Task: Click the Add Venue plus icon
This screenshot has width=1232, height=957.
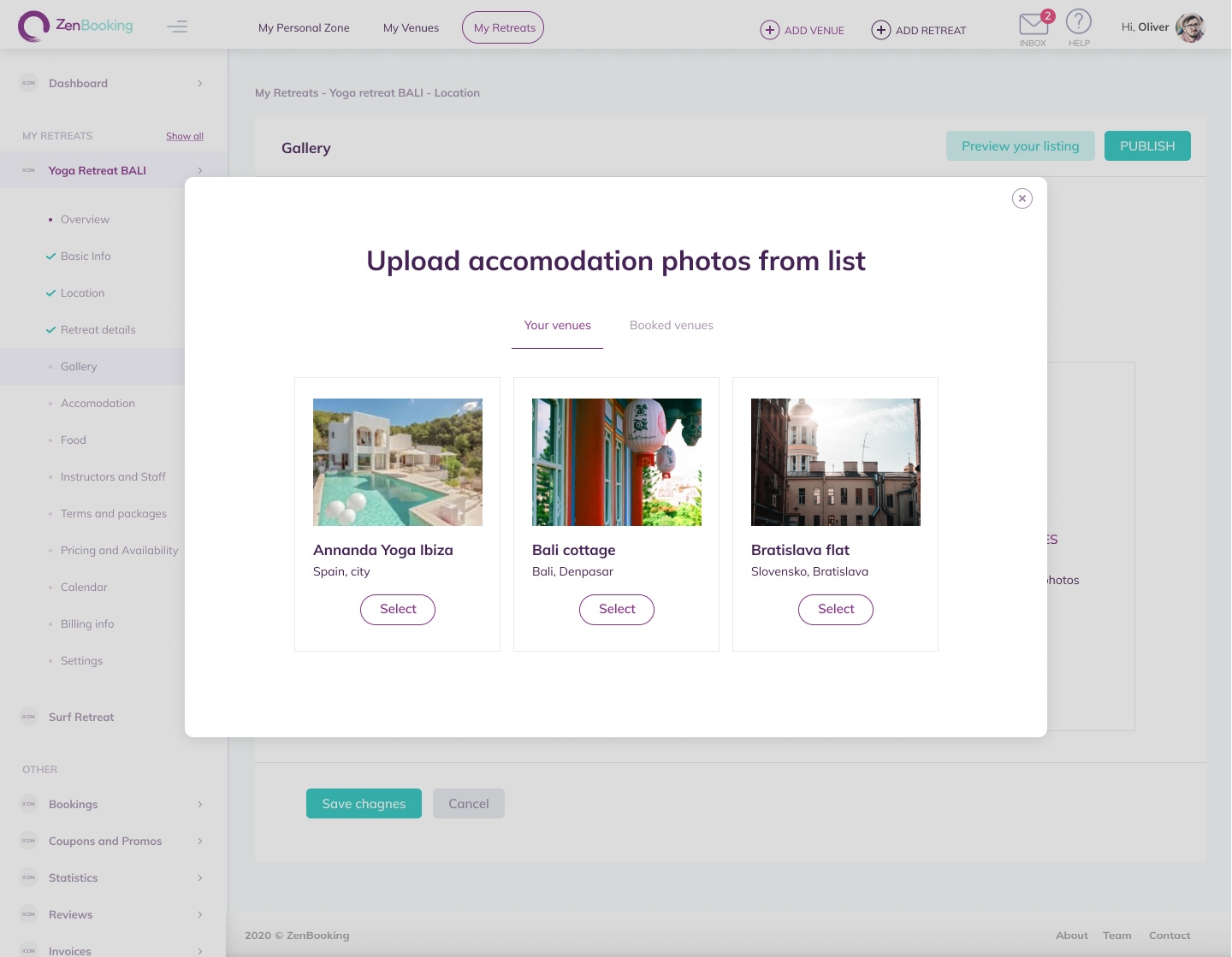Action: click(770, 30)
